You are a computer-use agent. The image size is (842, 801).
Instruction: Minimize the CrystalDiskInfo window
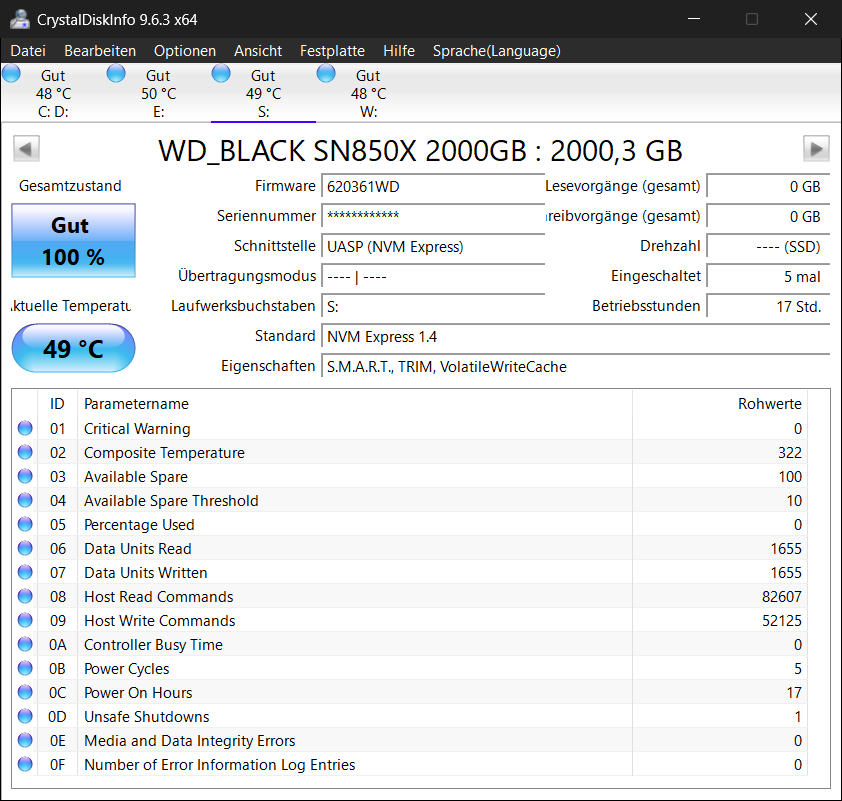(x=694, y=19)
